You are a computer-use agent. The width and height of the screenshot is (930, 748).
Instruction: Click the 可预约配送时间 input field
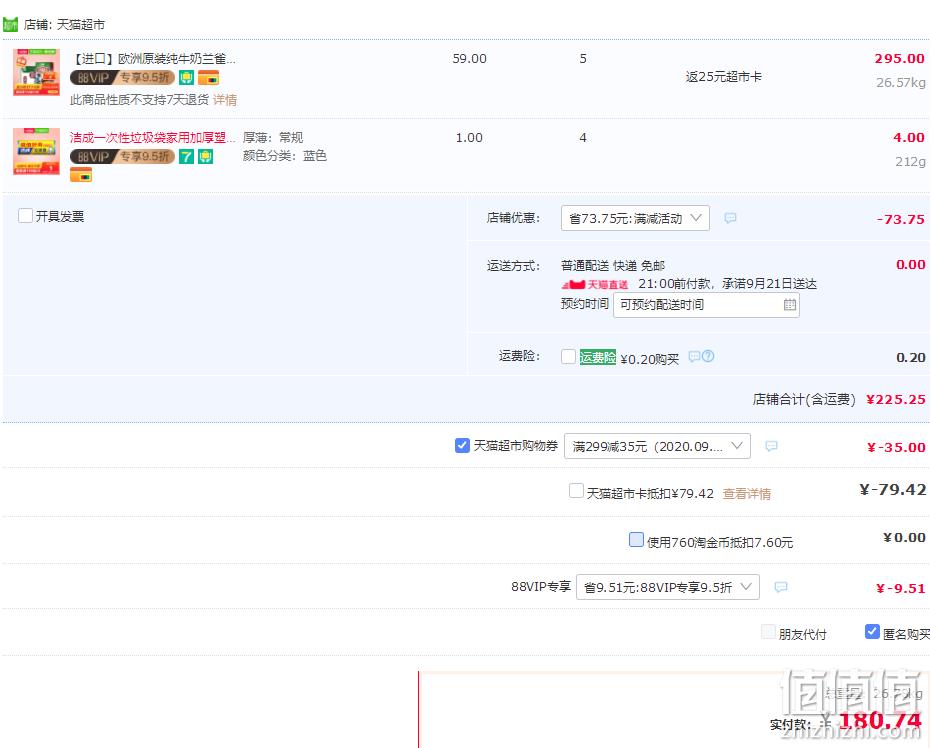coord(706,305)
